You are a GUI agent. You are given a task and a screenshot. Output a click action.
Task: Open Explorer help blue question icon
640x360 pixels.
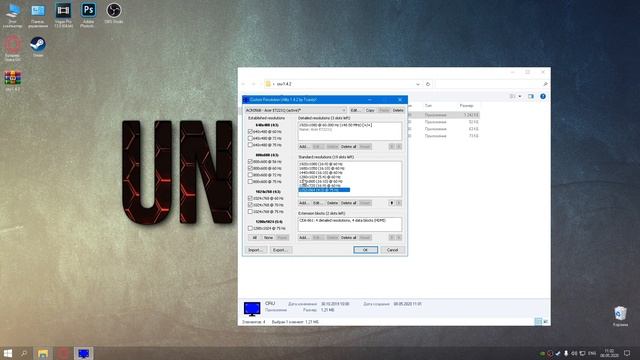click(543, 96)
